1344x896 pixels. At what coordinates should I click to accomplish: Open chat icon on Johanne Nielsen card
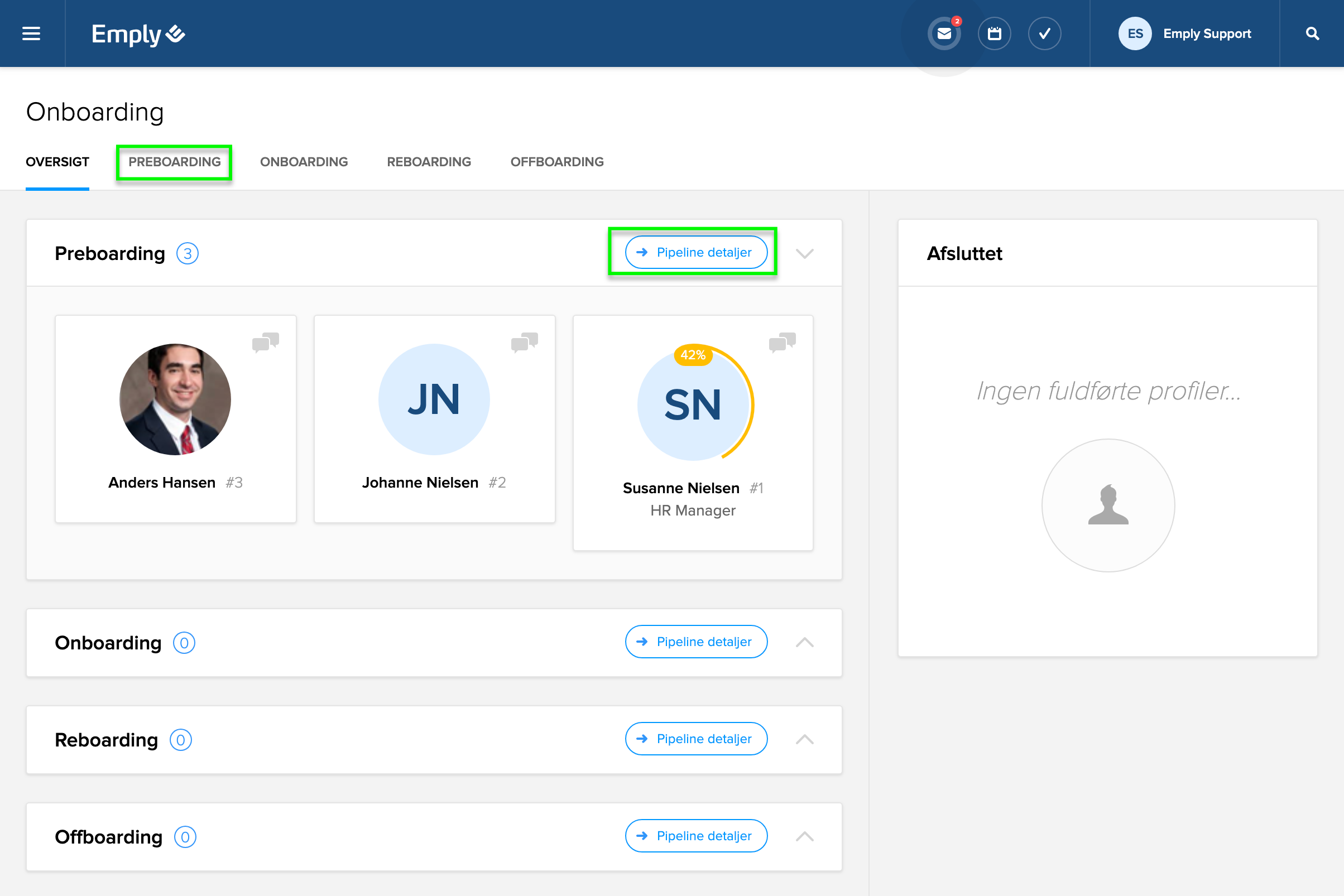point(524,343)
